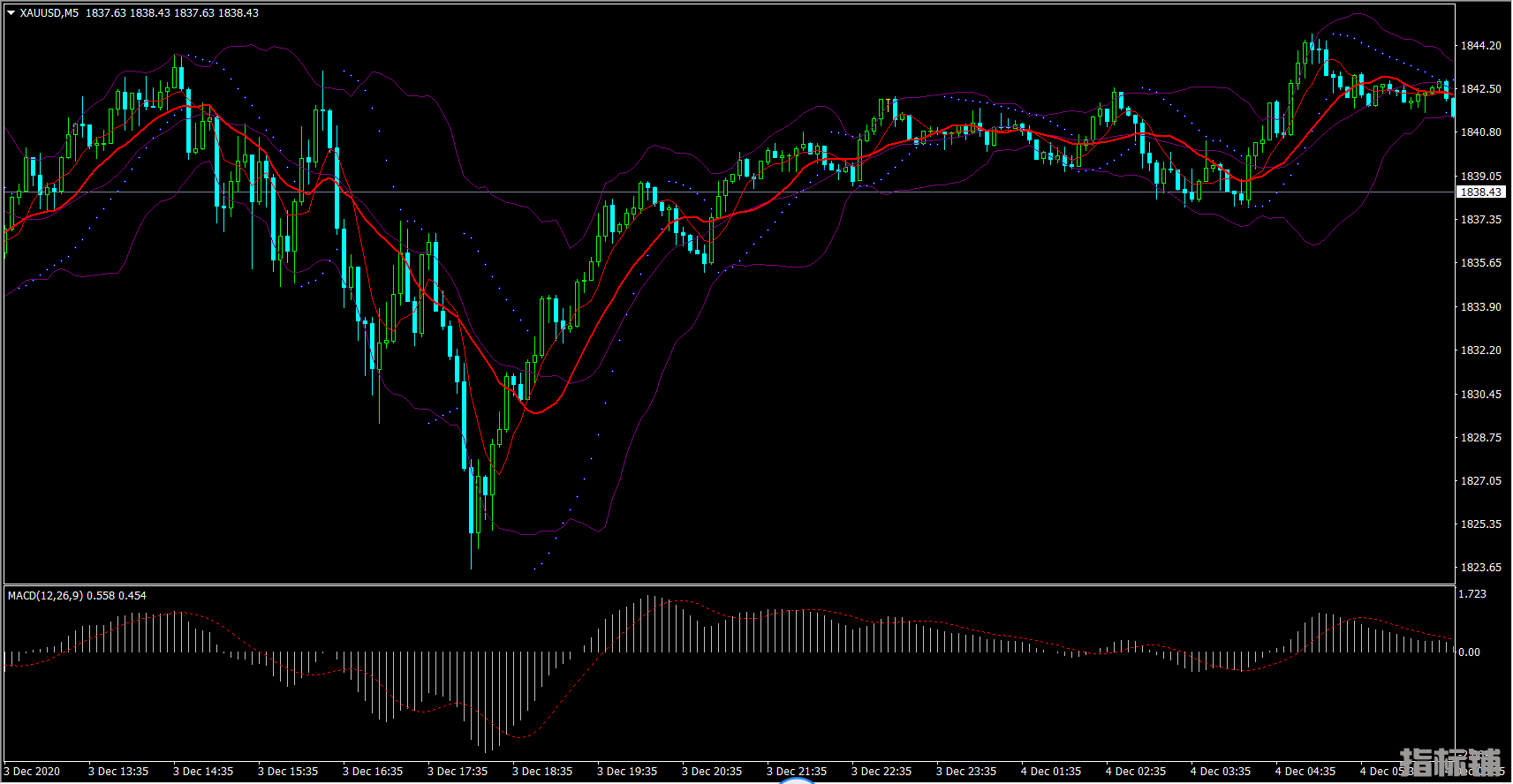Click the 1832.20 price axis label
Image resolution: width=1513 pixels, height=784 pixels.
click(x=1481, y=351)
